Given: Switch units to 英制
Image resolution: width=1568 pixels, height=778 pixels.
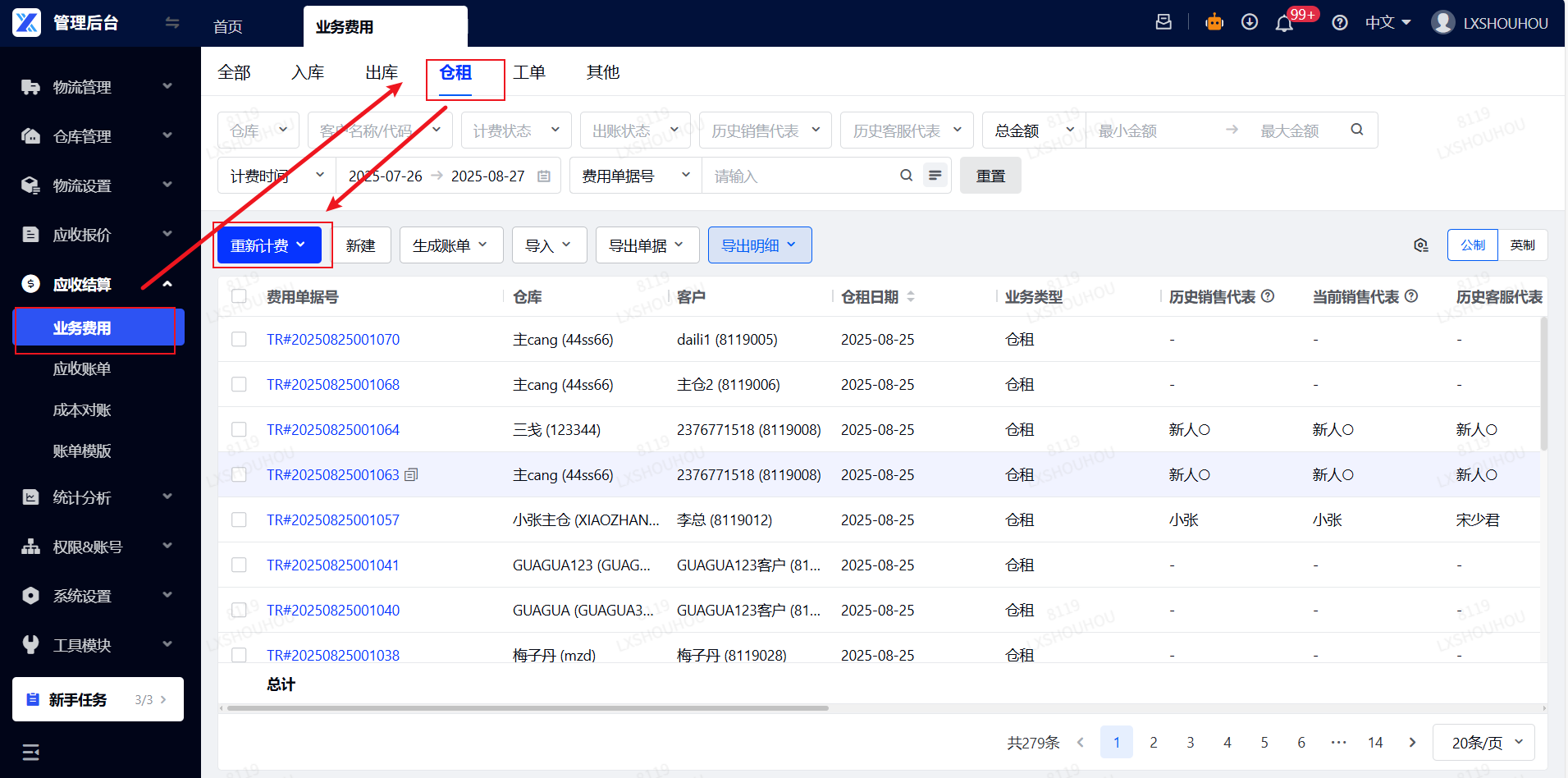Looking at the screenshot, I should point(1523,245).
